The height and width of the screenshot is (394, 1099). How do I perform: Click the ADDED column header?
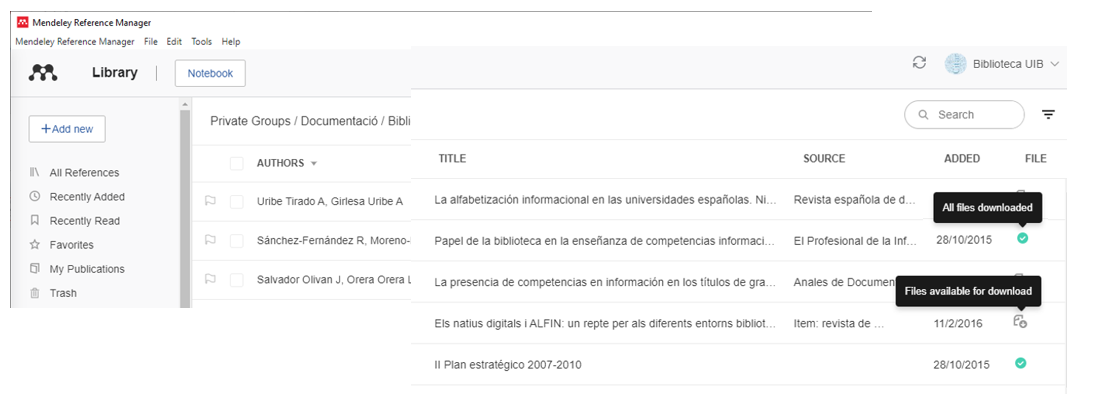pos(962,158)
